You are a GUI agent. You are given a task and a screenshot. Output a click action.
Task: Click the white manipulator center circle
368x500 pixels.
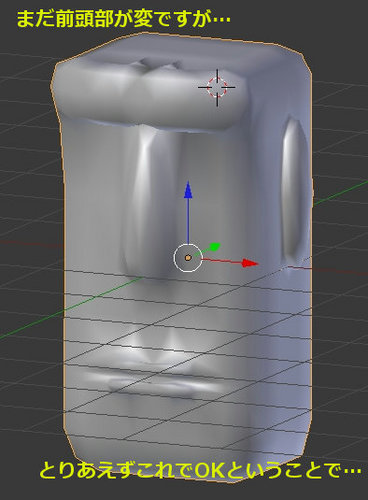[188, 258]
